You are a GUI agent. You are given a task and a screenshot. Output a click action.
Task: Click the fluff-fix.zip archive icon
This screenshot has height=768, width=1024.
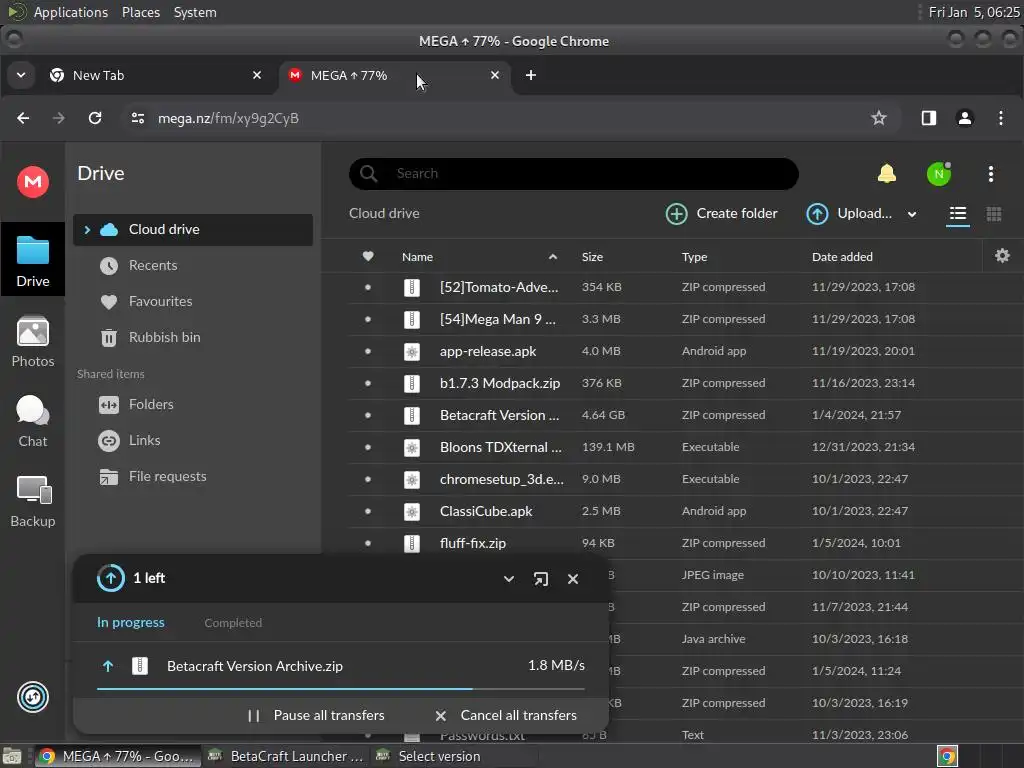411,543
